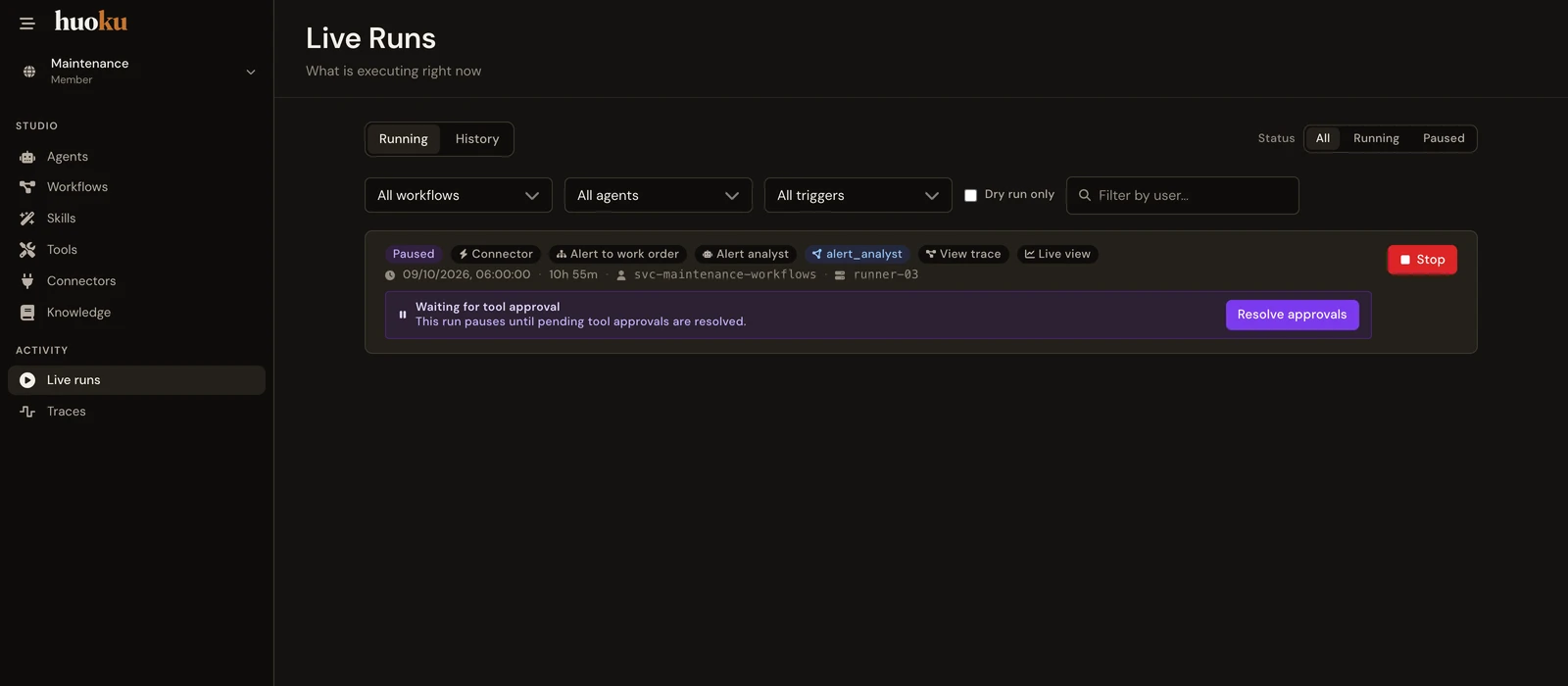This screenshot has width=1568, height=686.
Task: Set status filter to Paused
Action: pos(1444,138)
